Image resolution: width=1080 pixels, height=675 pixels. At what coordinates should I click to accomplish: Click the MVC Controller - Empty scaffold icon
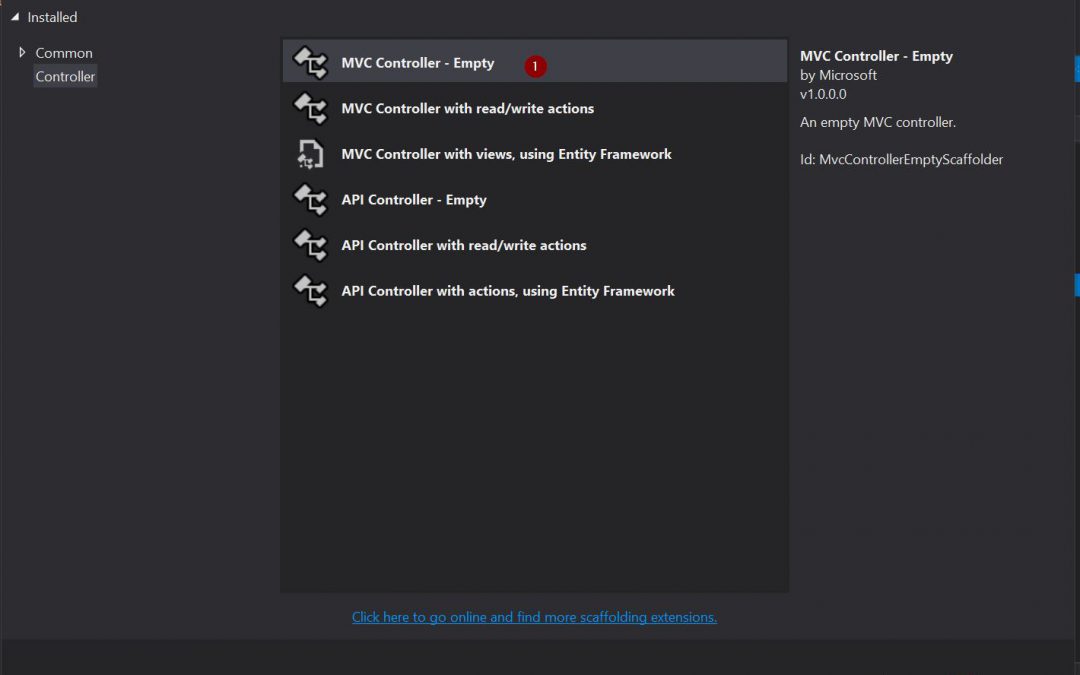pyautogui.click(x=310, y=63)
